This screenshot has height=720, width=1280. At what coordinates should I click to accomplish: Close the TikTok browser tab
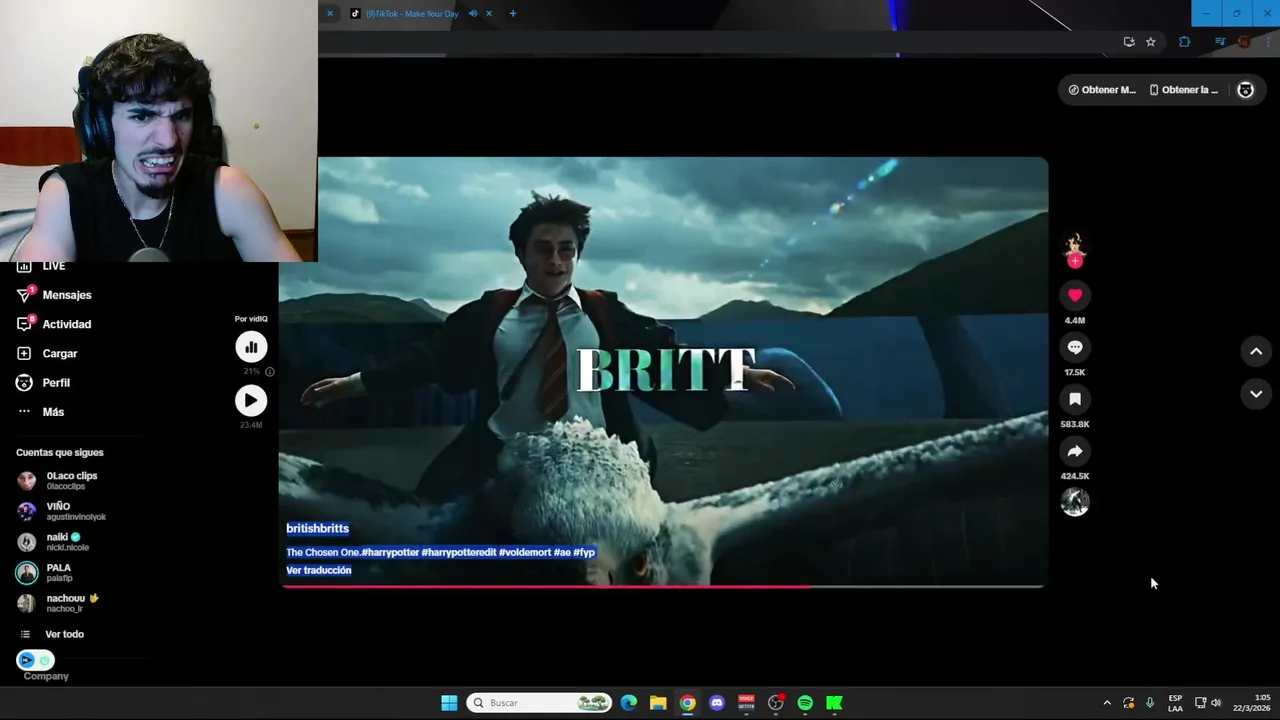tap(489, 14)
